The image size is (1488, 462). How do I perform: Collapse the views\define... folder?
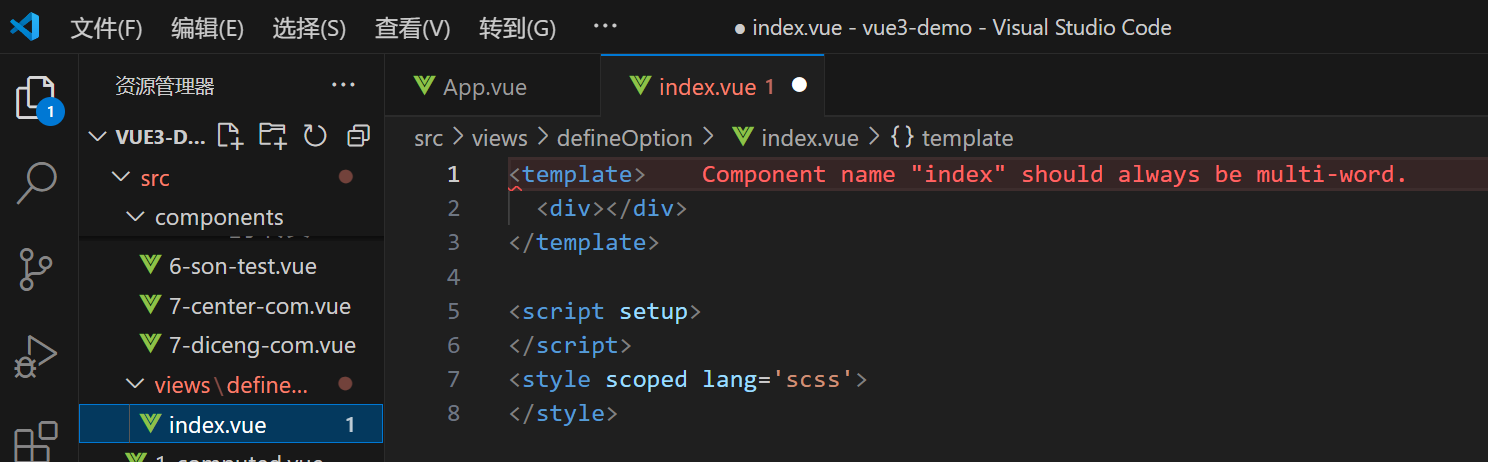pos(135,385)
